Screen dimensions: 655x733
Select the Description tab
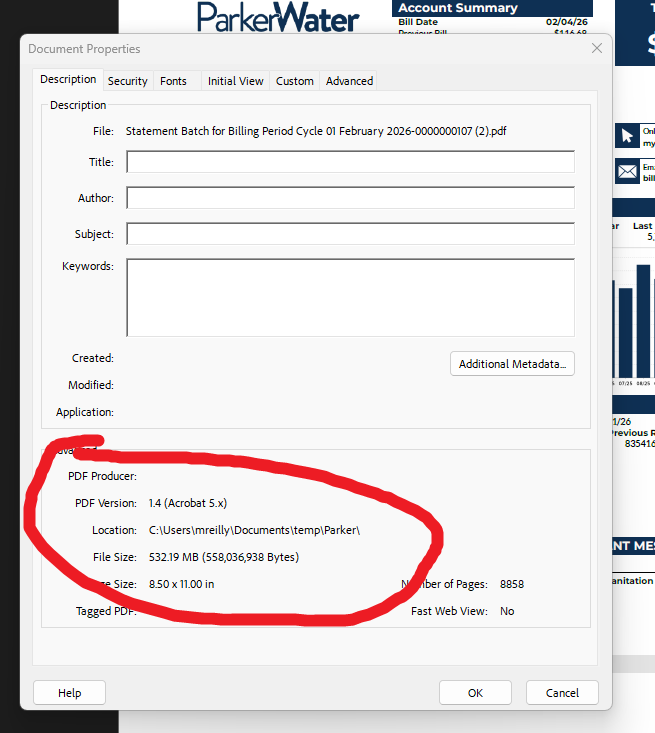(x=68, y=80)
